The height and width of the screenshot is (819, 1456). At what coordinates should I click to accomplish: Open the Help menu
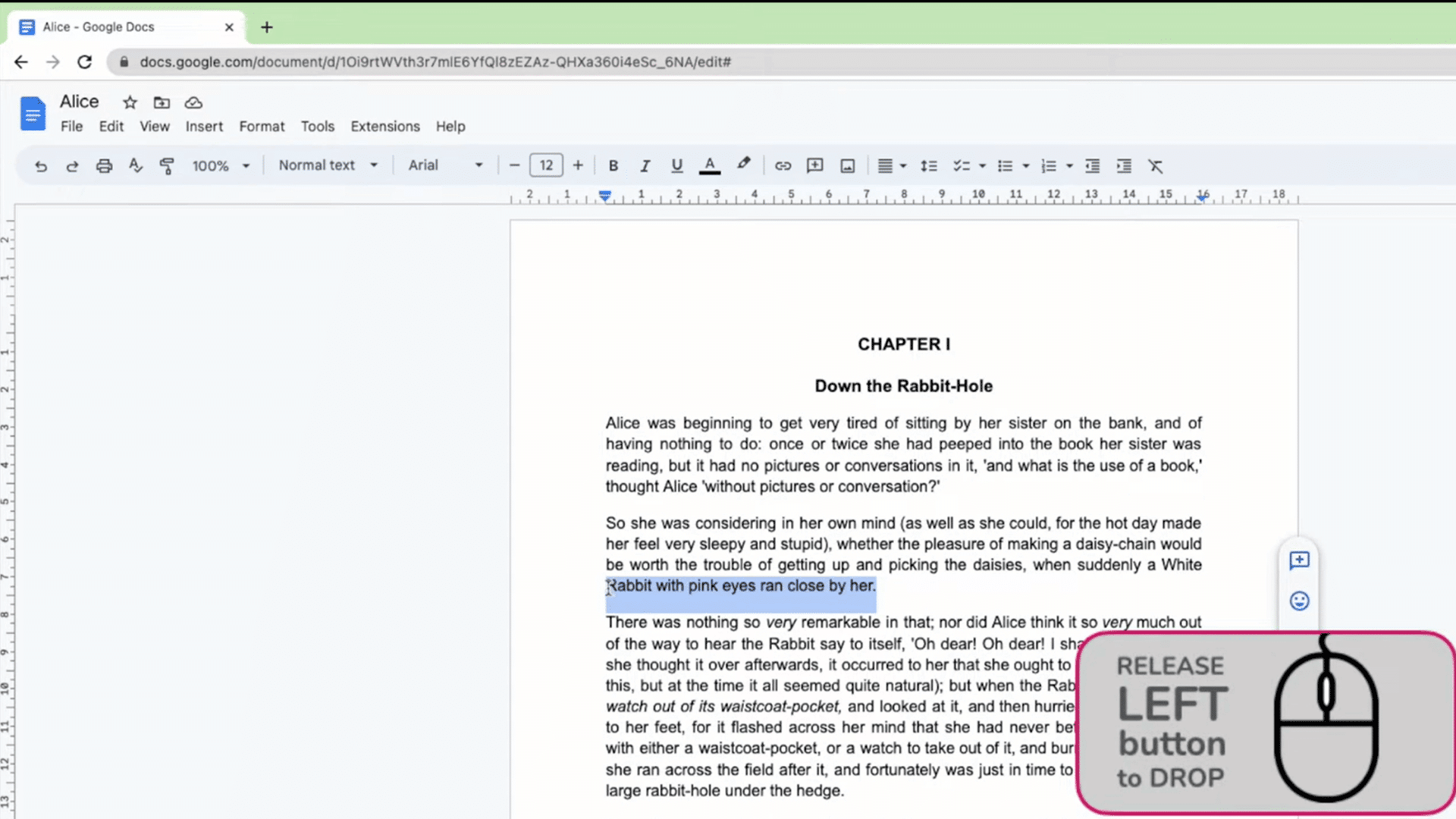click(450, 127)
